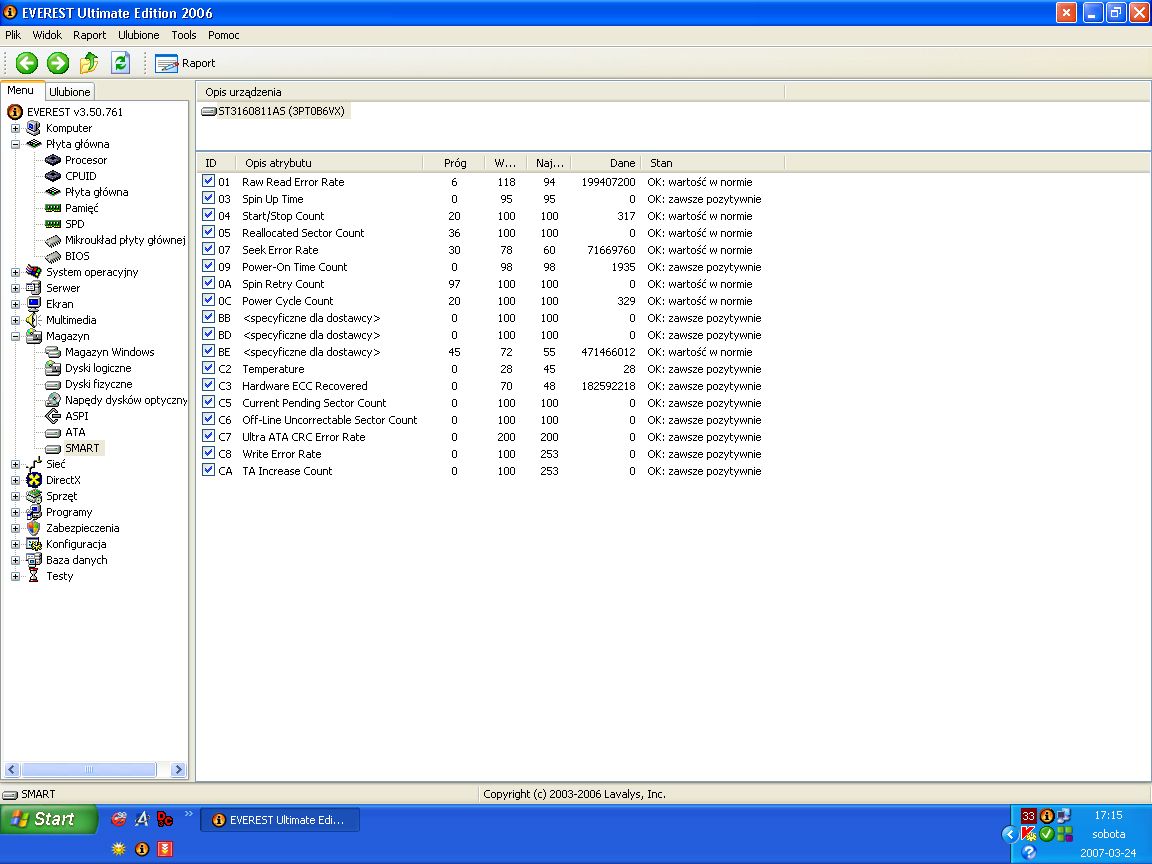Click the tree scrollbar left arrow
The image size is (1152, 864).
coord(11,769)
